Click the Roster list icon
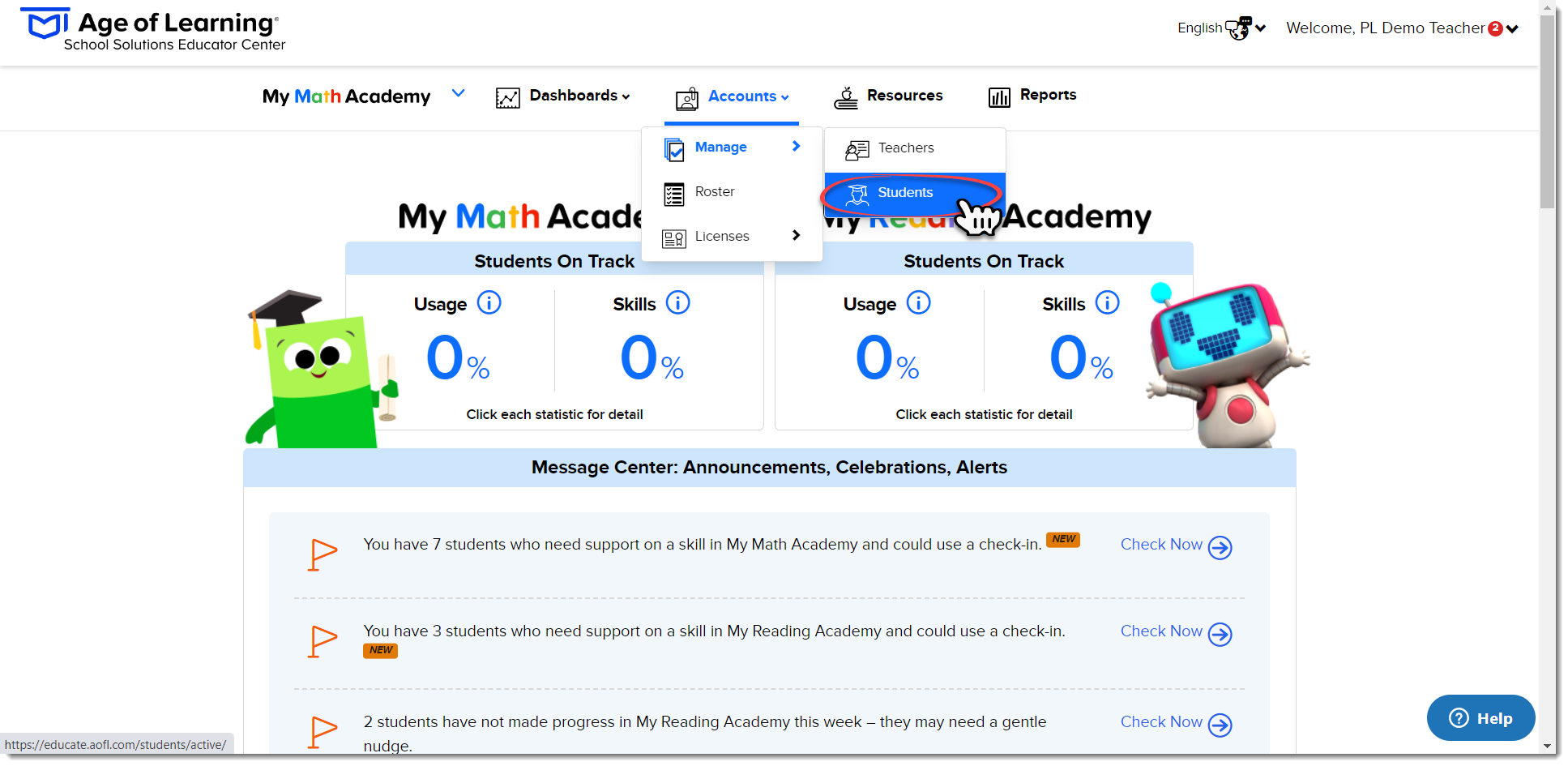The width and height of the screenshot is (1568, 766). (x=674, y=194)
